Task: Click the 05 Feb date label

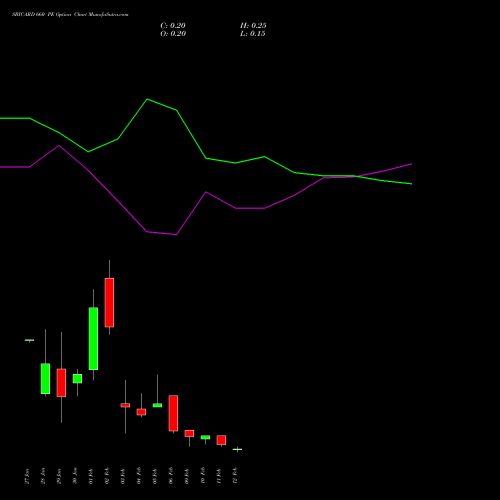Action: tap(155, 476)
